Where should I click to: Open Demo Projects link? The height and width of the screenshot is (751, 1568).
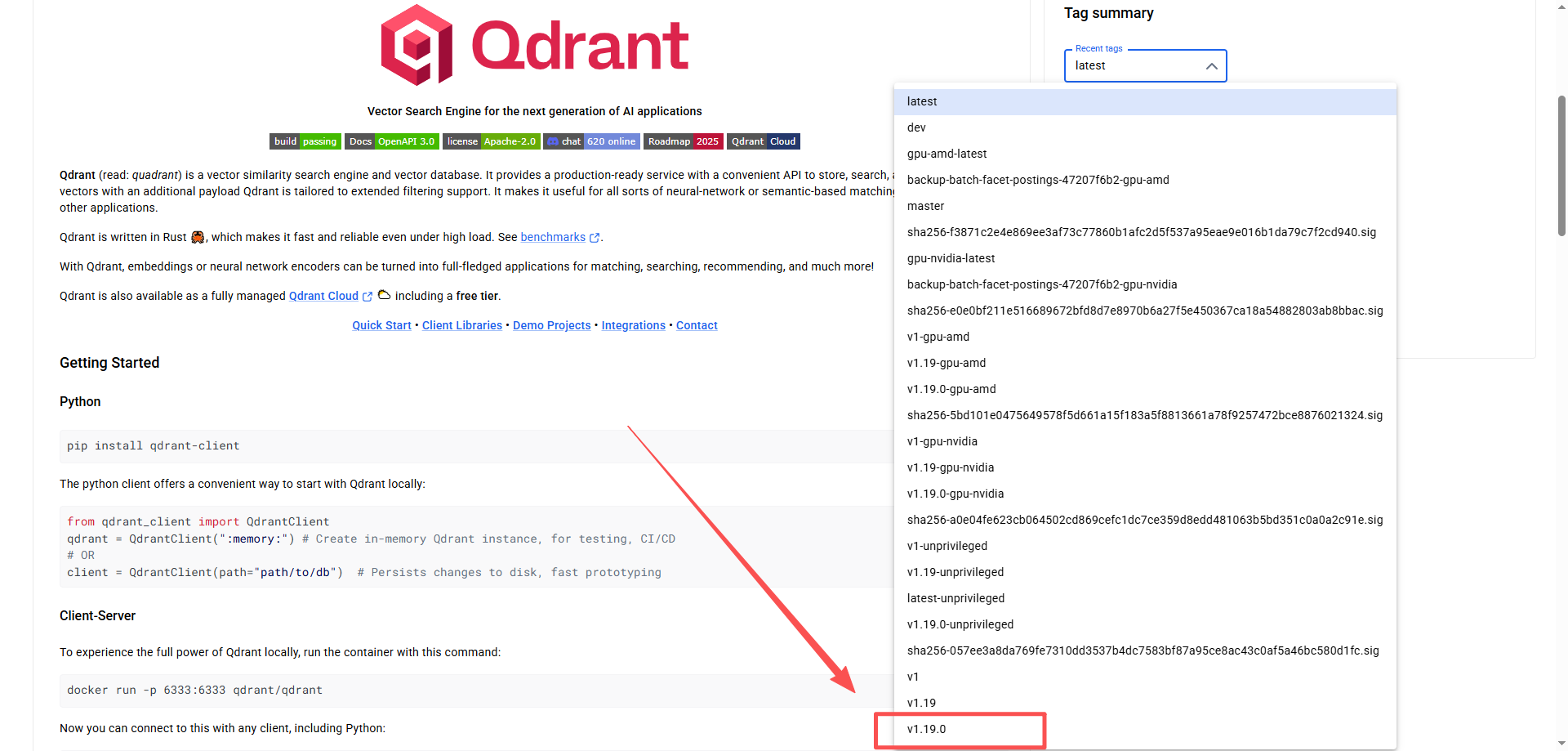click(x=552, y=325)
